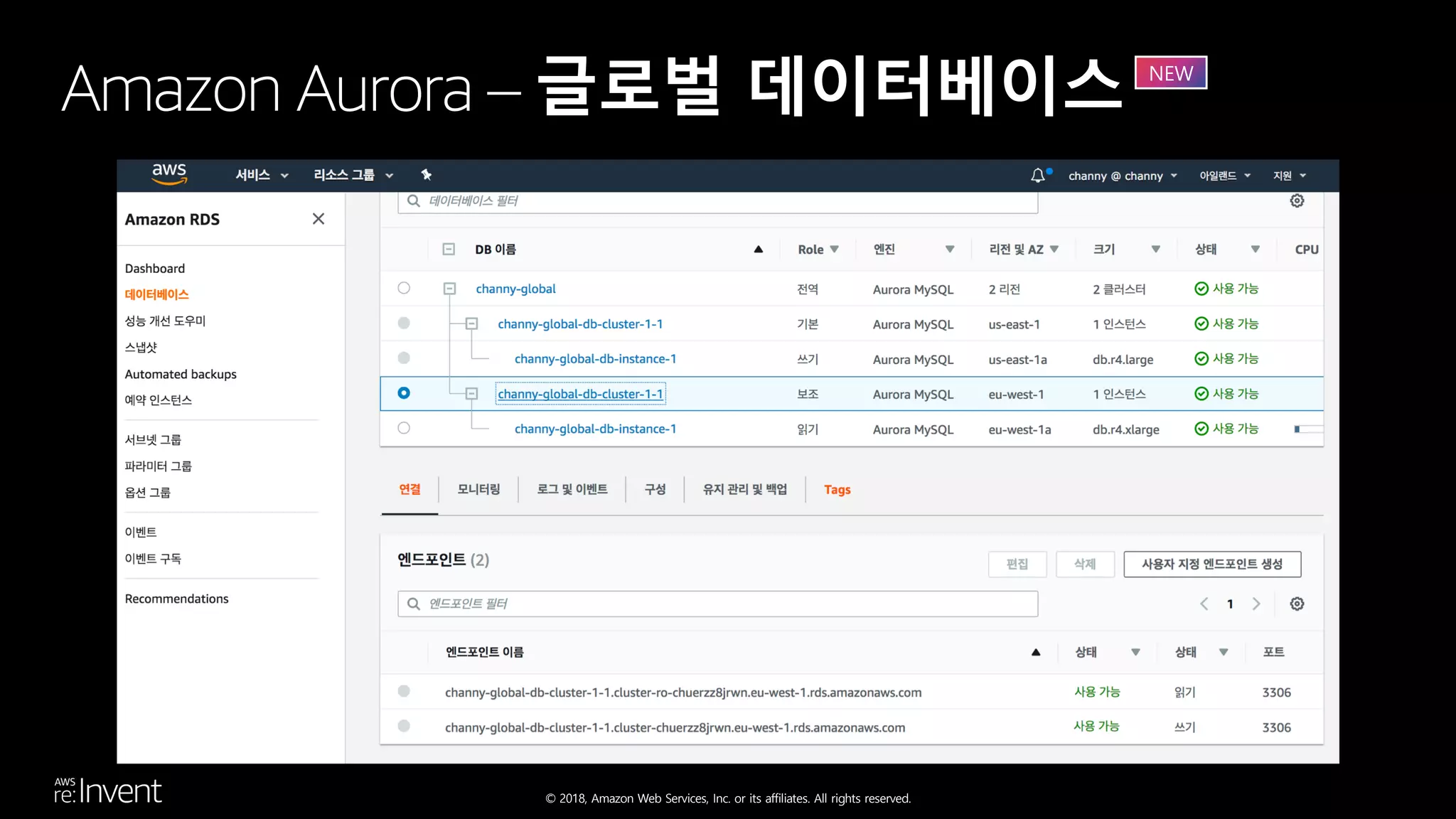Viewport: 1456px width, 819px height.
Task: Open the 서비스 dropdown menu
Action: pyautogui.click(x=262, y=175)
